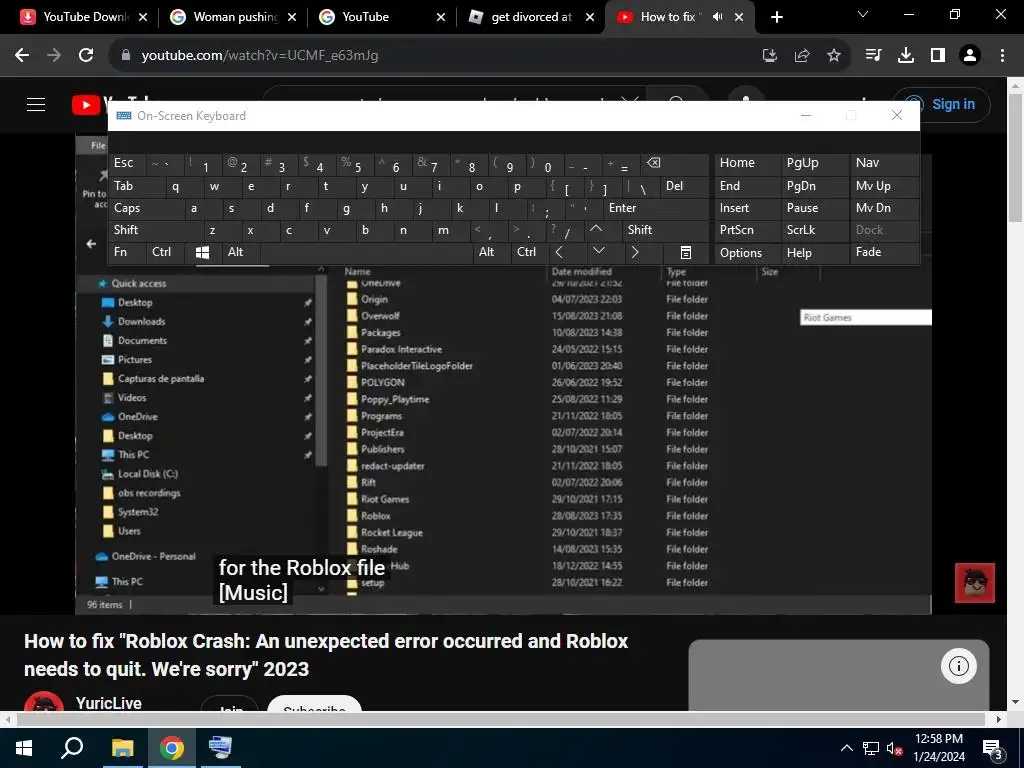The height and width of the screenshot is (768, 1024).
Task: Switch to YouTube Downloader tab
Action: (x=84, y=17)
